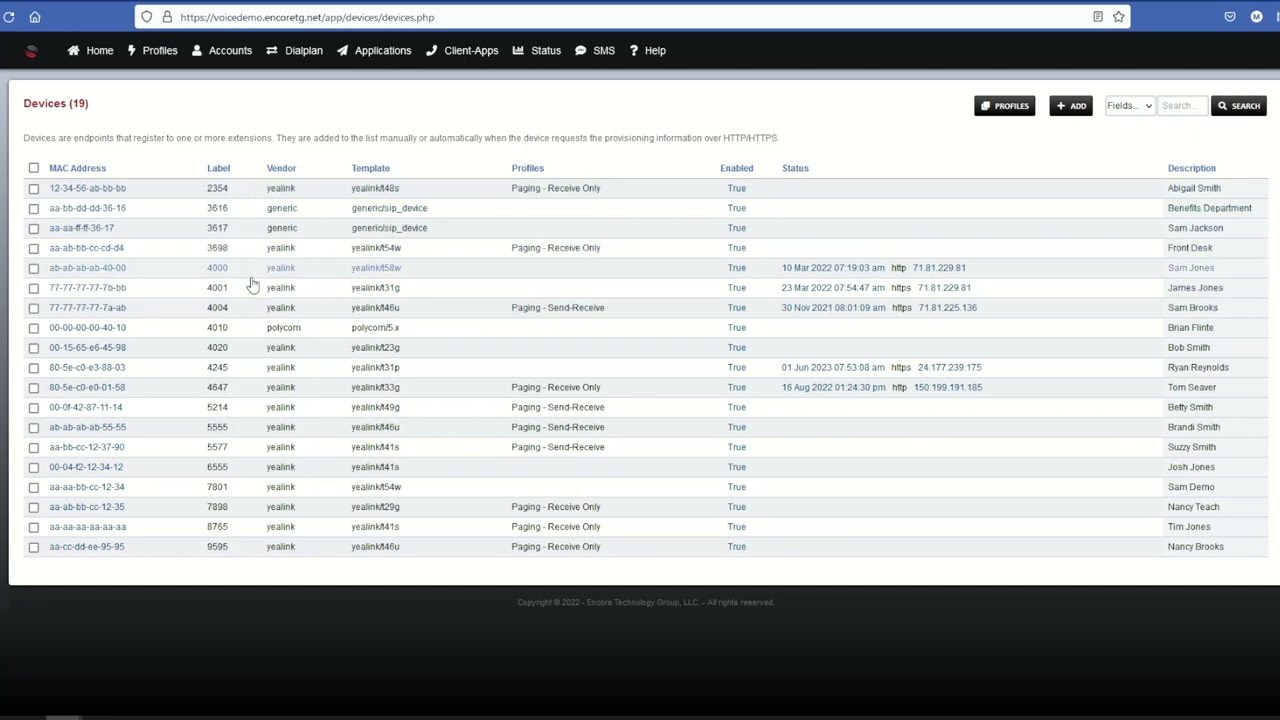Open the red logo icon in navigation bar
Screen dimensions: 1280x720
31,51
